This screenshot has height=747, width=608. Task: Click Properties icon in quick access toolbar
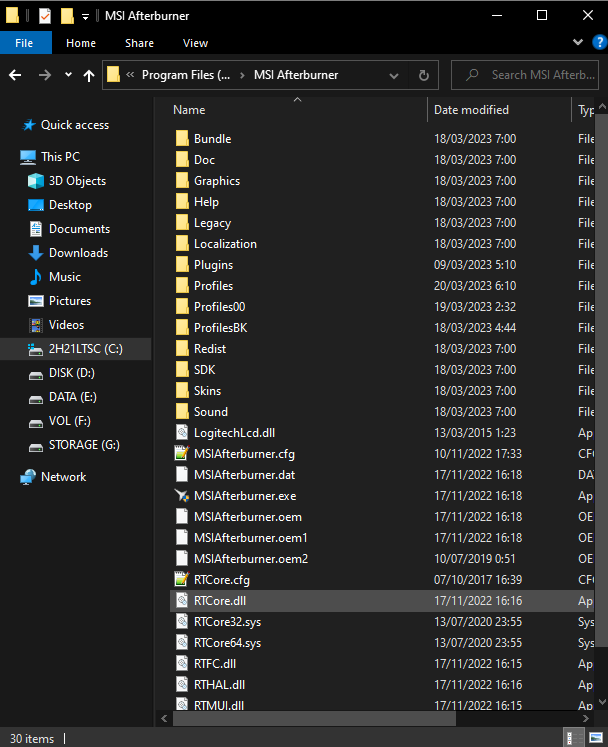[44, 16]
